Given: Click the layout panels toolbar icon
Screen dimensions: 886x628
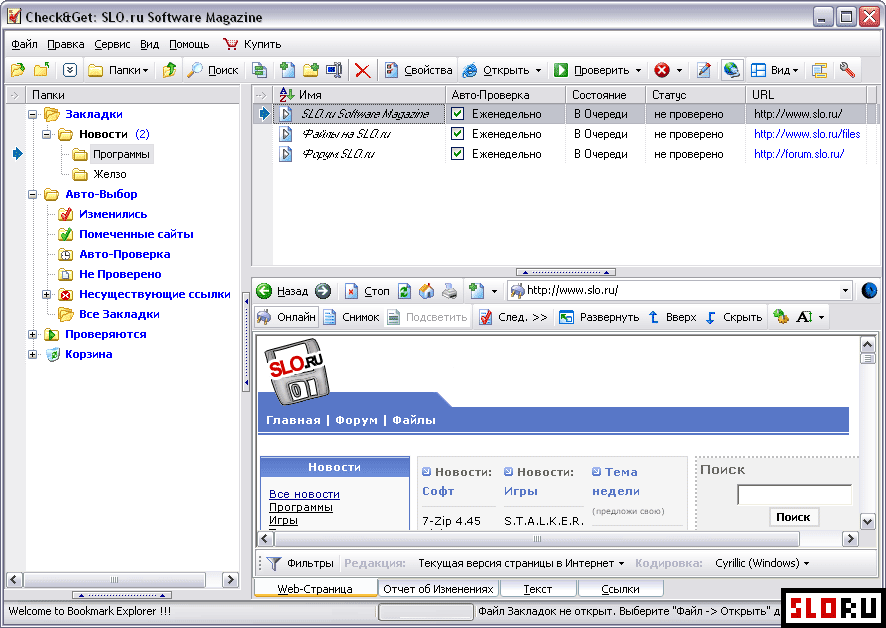Looking at the screenshot, I should (x=819, y=70).
